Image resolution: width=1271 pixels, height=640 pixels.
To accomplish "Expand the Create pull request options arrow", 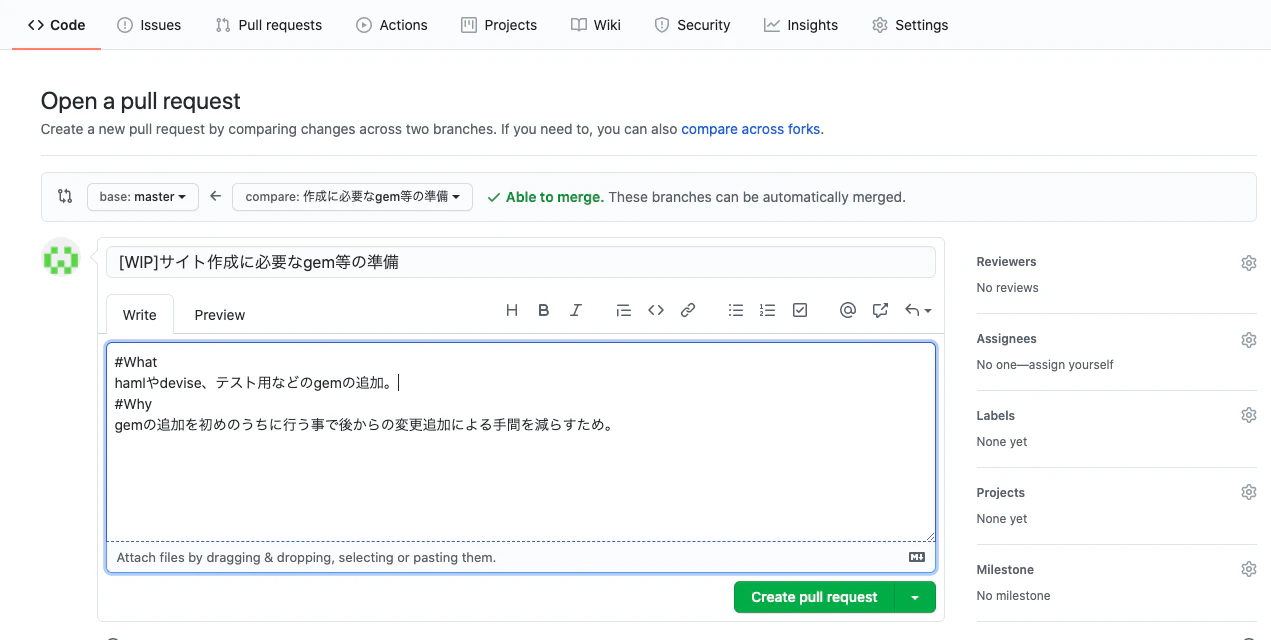I will [x=915, y=597].
